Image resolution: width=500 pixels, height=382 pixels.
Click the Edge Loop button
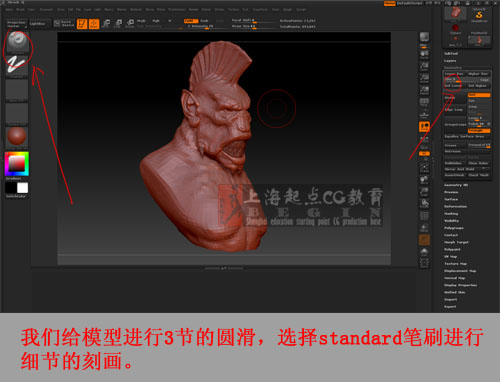click(455, 110)
